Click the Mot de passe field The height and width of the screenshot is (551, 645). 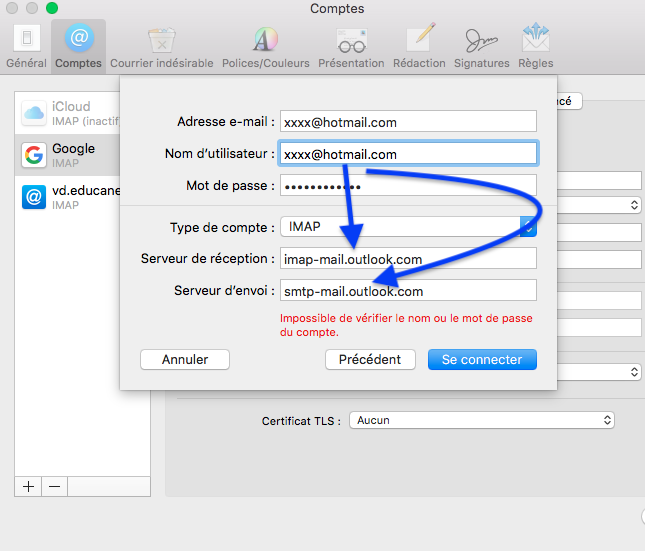(x=408, y=185)
